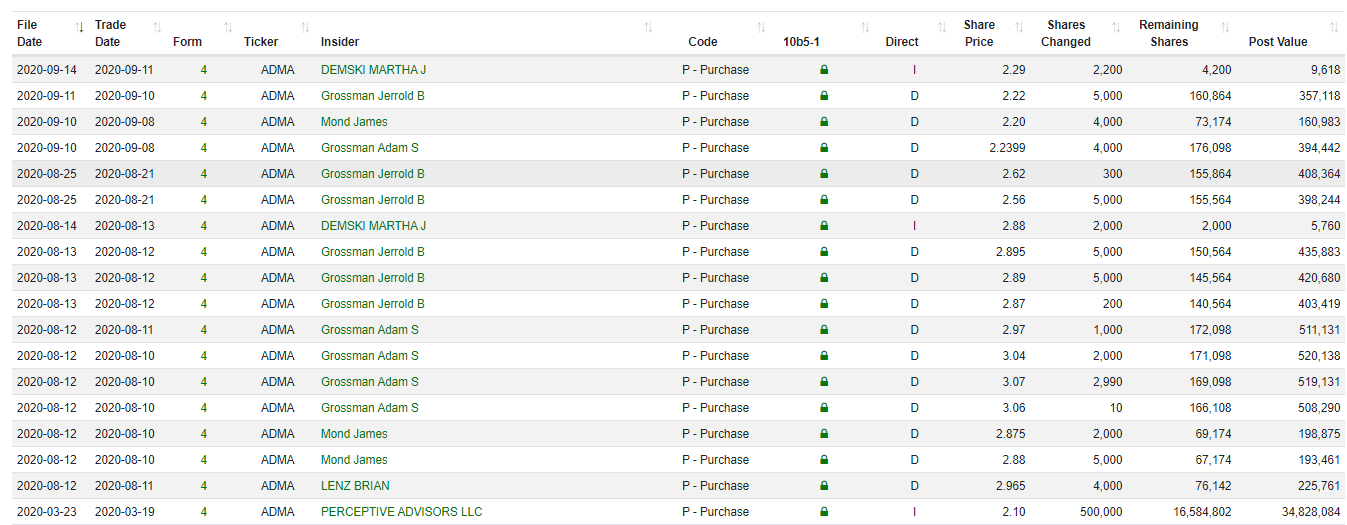Click sort arrows icon beside Ticker header

point(305,26)
